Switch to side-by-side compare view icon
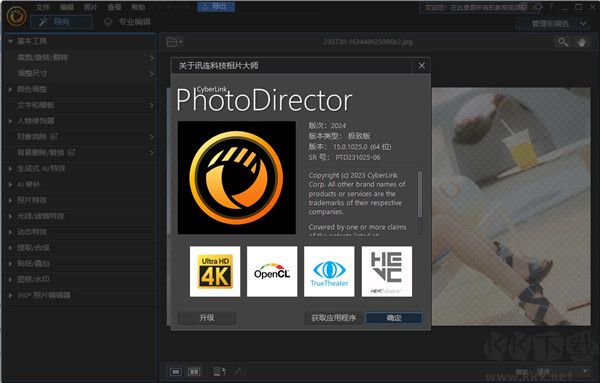The width and height of the screenshot is (600, 383). tap(194, 371)
